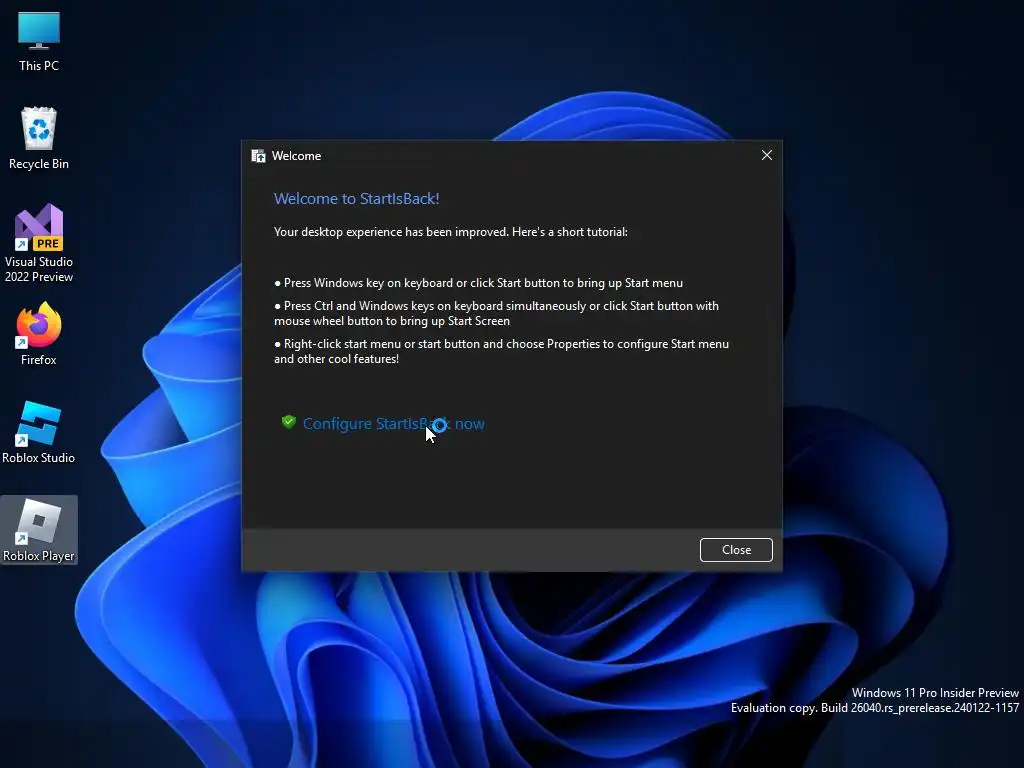Click the 'Press Ctrl and Windows keys' tip

(x=496, y=313)
